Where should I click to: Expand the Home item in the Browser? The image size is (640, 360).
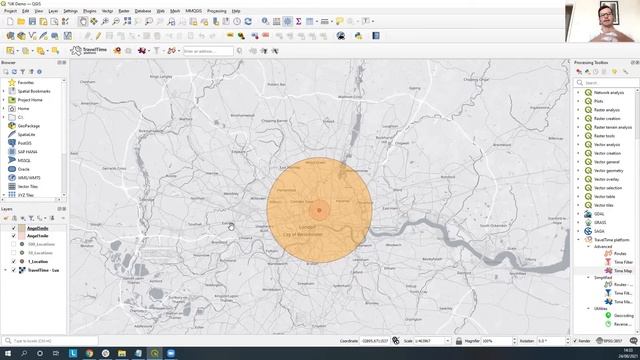tap(4, 109)
